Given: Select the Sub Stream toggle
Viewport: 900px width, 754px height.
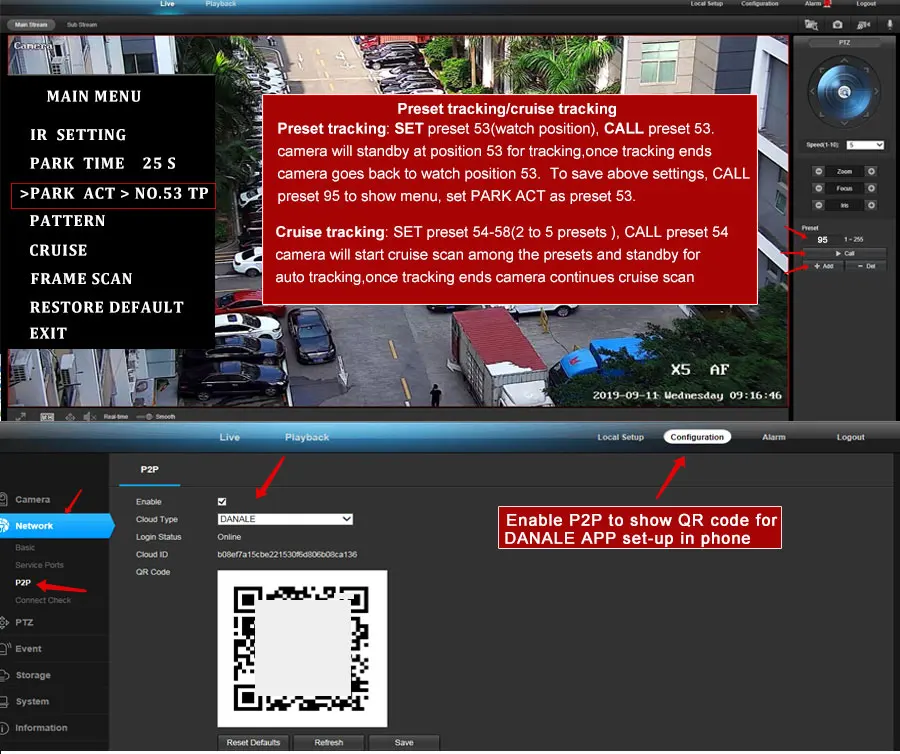Looking at the screenshot, I should [x=82, y=25].
